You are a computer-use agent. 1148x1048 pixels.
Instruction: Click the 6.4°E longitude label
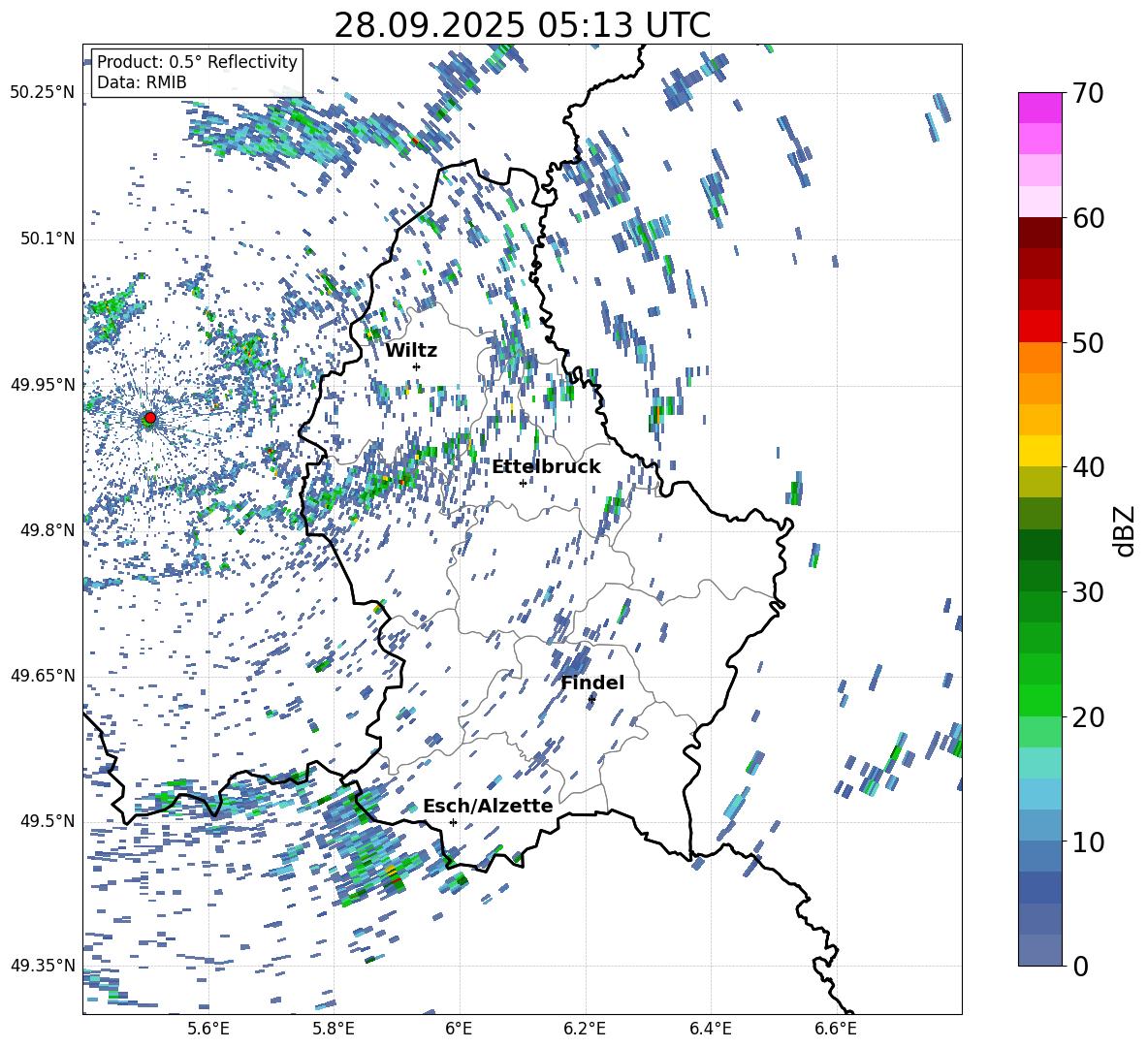click(x=710, y=1029)
